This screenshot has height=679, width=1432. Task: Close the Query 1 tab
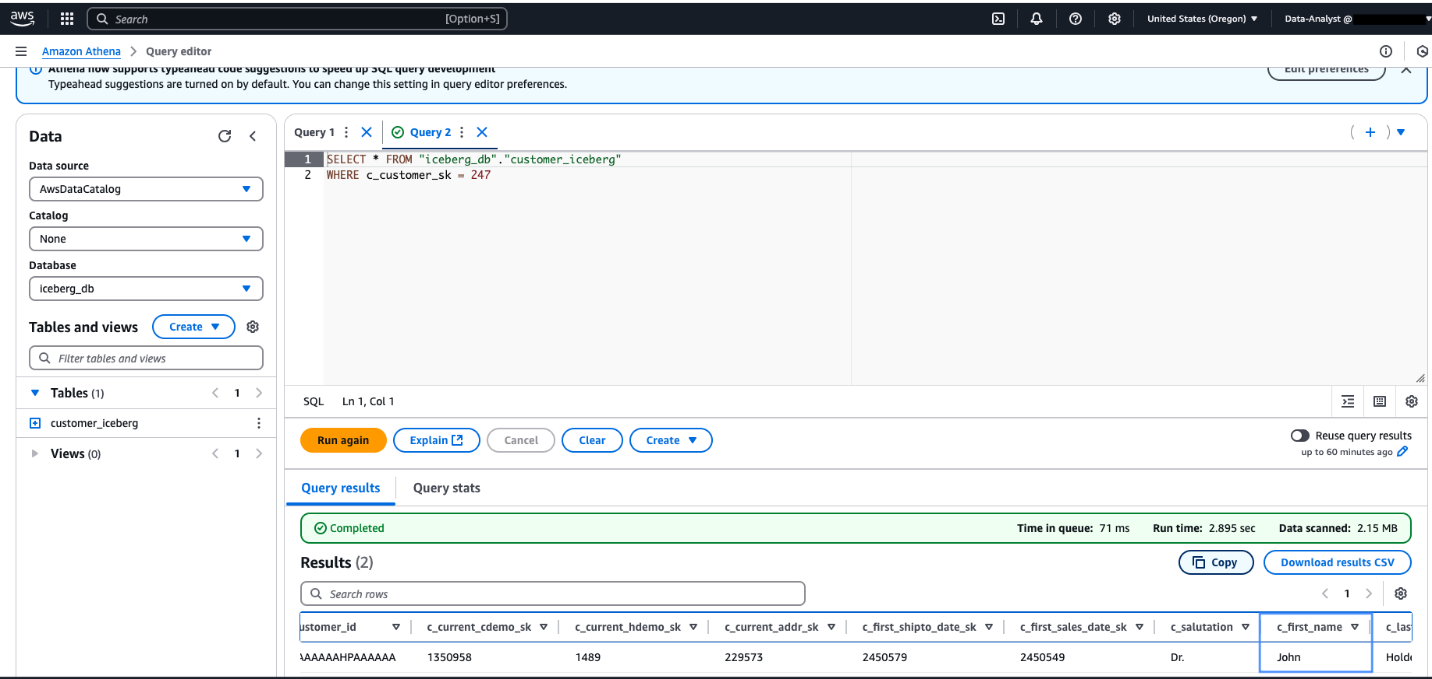pyautogui.click(x=366, y=132)
